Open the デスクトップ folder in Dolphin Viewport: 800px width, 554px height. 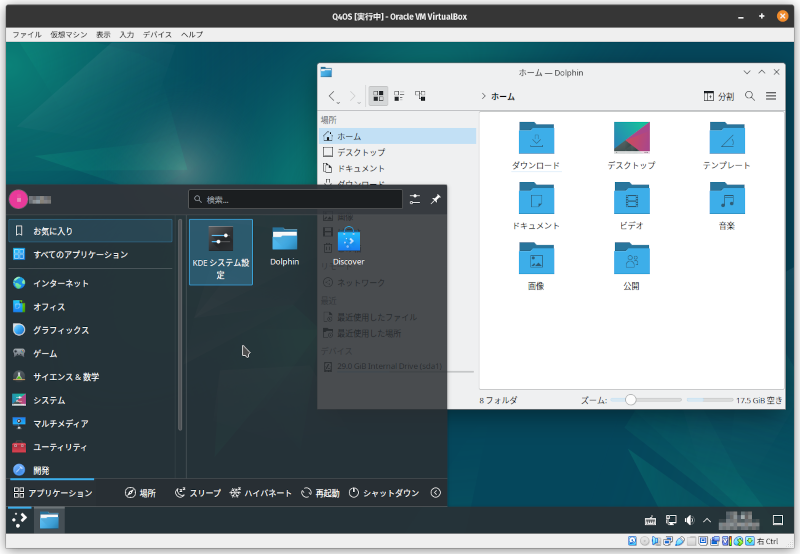631,145
